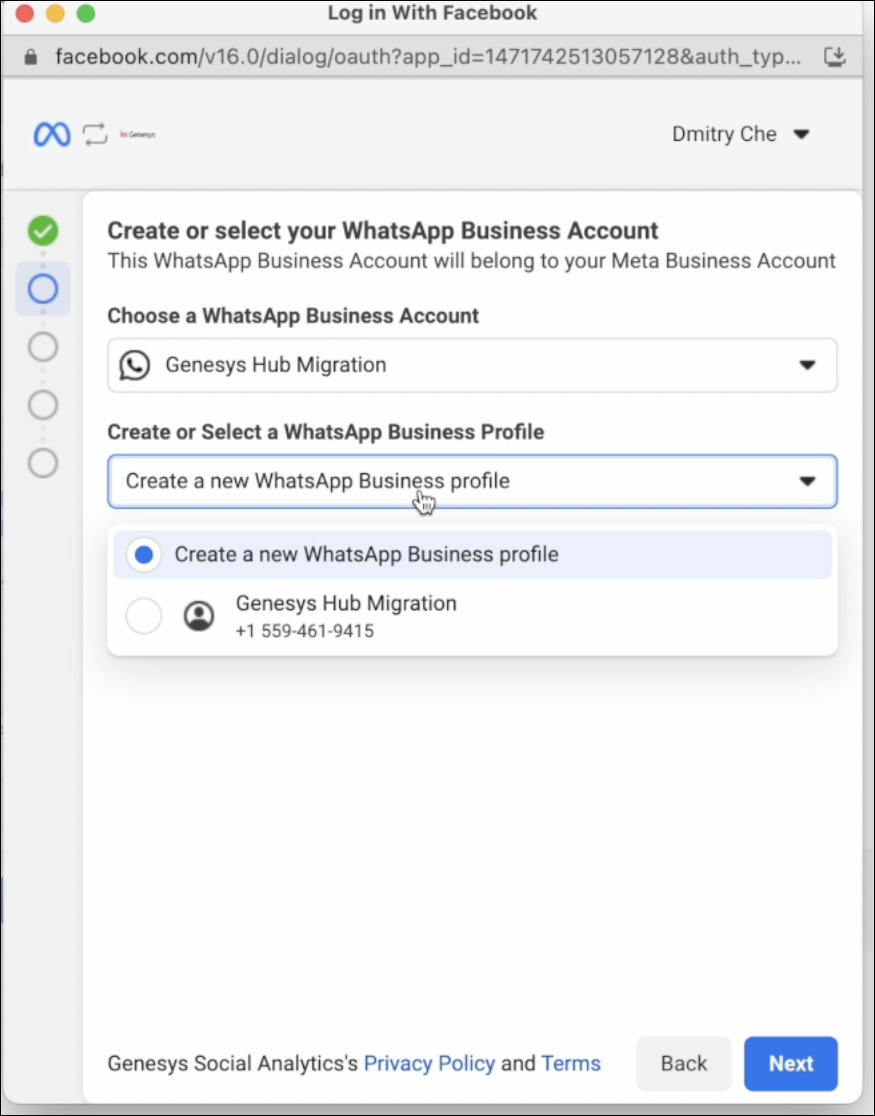Image resolution: width=875 pixels, height=1116 pixels.
Task: Click the download icon in address bar
Action: tap(834, 56)
